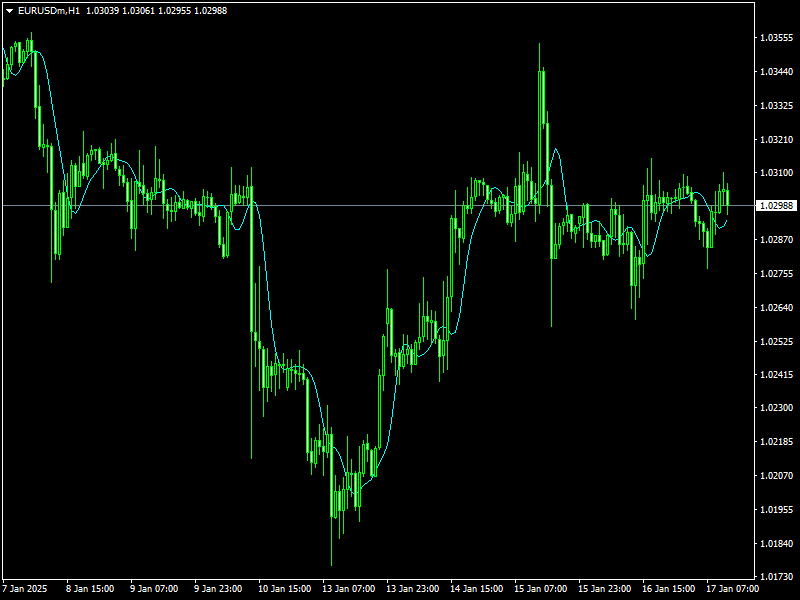Screen dimensions: 800x600
Task: Click the 1.02300 price scale label
Action: point(777,408)
